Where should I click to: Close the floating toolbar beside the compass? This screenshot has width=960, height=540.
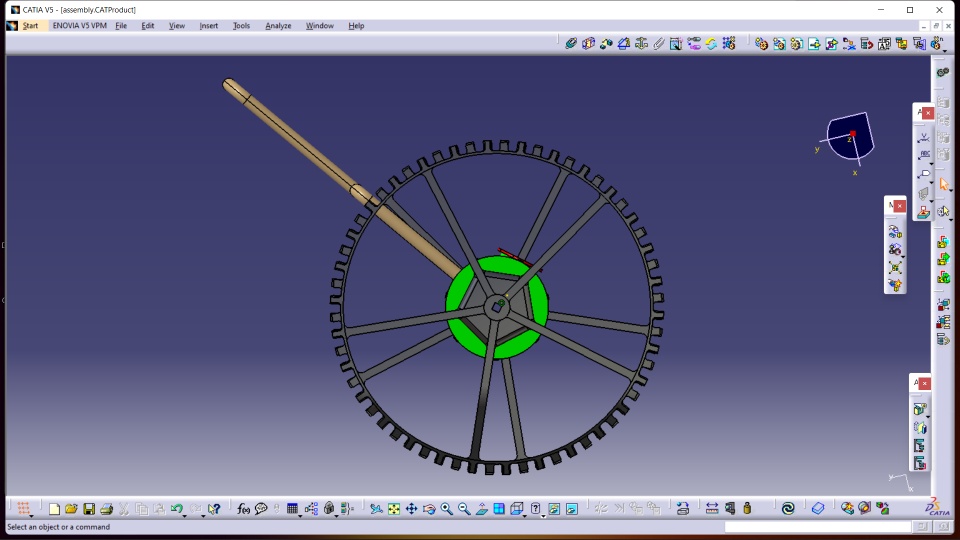[928, 113]
